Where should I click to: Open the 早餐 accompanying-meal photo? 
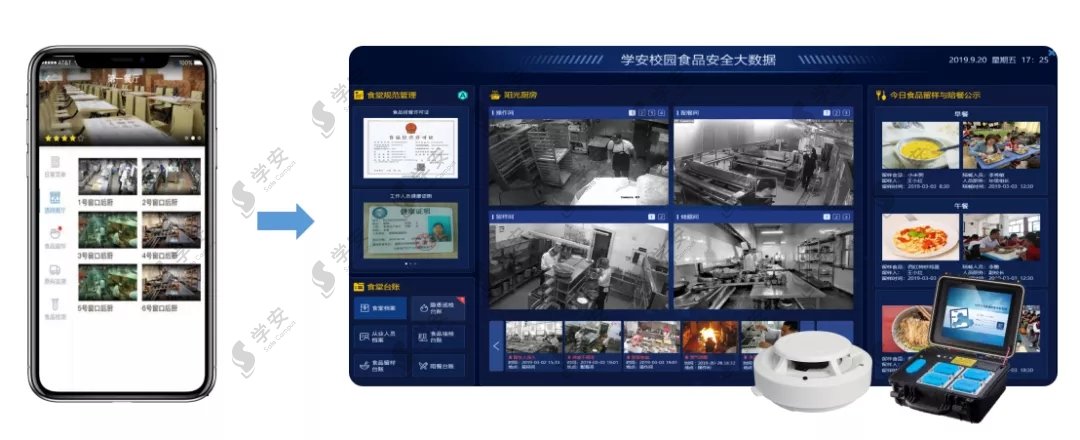1001,145
